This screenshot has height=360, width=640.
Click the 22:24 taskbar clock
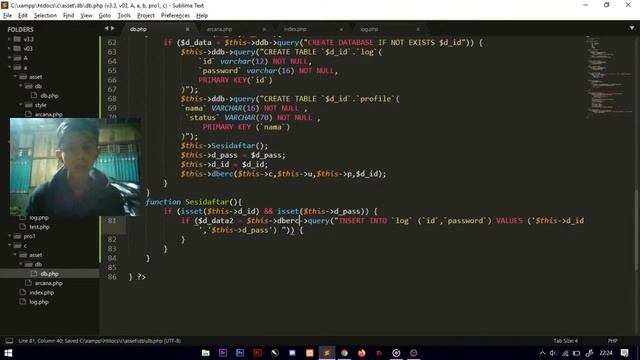pyautogui.click(x=606, y=353)
